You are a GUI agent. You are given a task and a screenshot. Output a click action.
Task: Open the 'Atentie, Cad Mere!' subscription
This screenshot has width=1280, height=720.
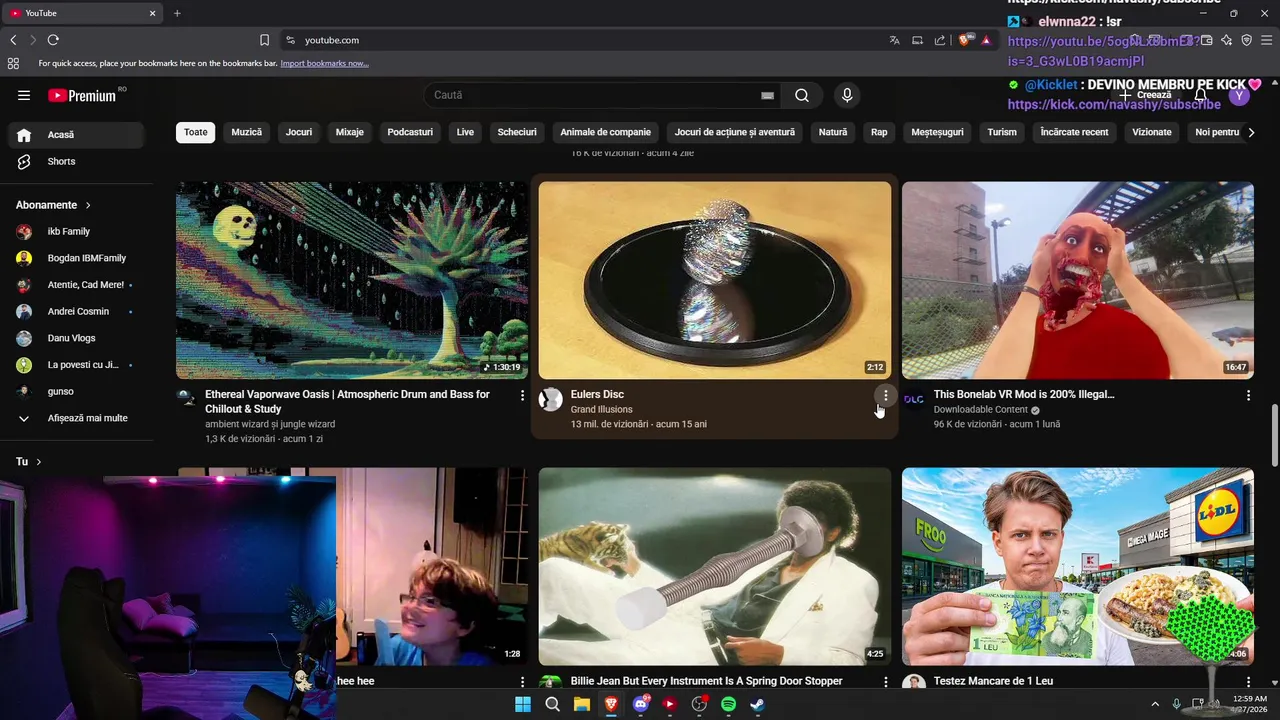tap(76, 285)
